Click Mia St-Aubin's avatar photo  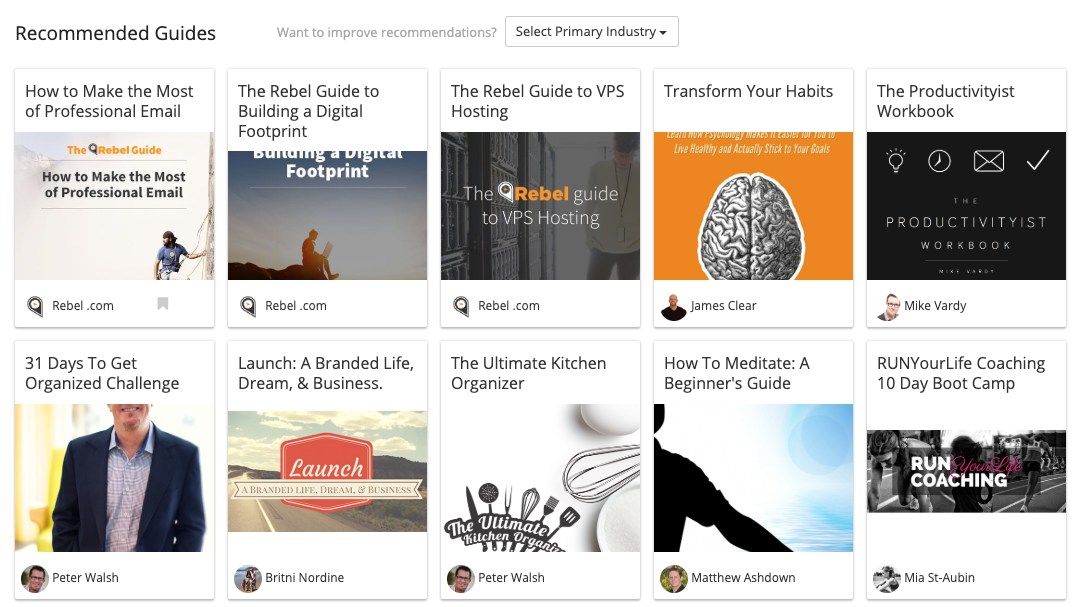[887, 579]
